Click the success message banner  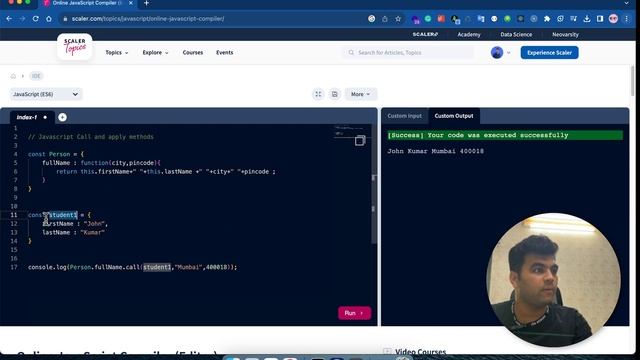(x=505, y=135)
